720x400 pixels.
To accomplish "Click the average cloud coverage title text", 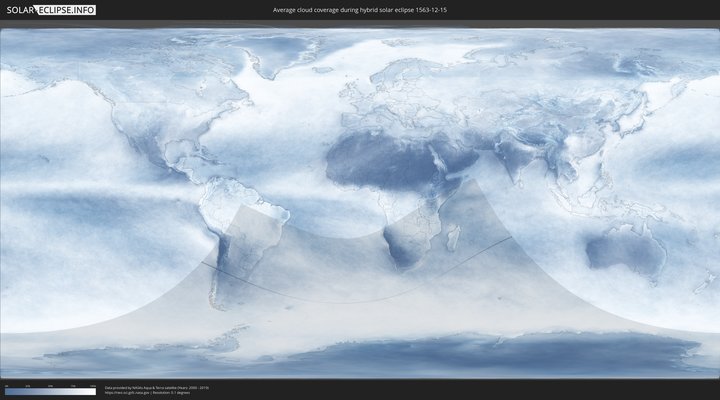I will (359, 10).
